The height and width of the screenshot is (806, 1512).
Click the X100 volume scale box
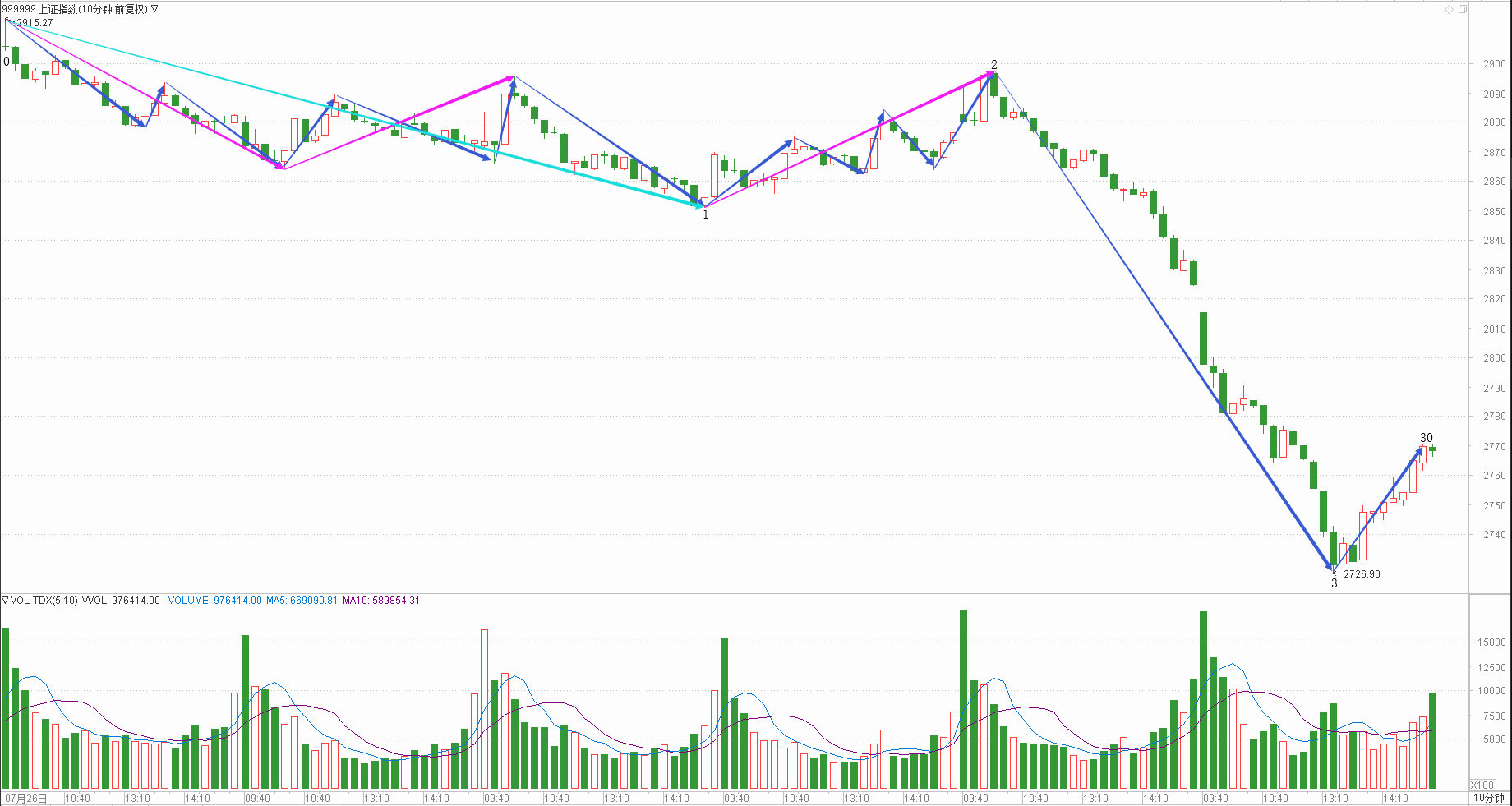[1482, 785]
